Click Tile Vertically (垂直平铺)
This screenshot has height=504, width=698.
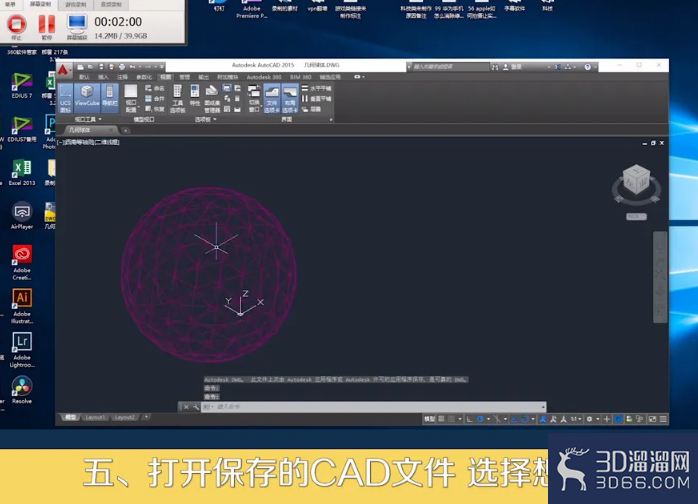pos(316,98)
